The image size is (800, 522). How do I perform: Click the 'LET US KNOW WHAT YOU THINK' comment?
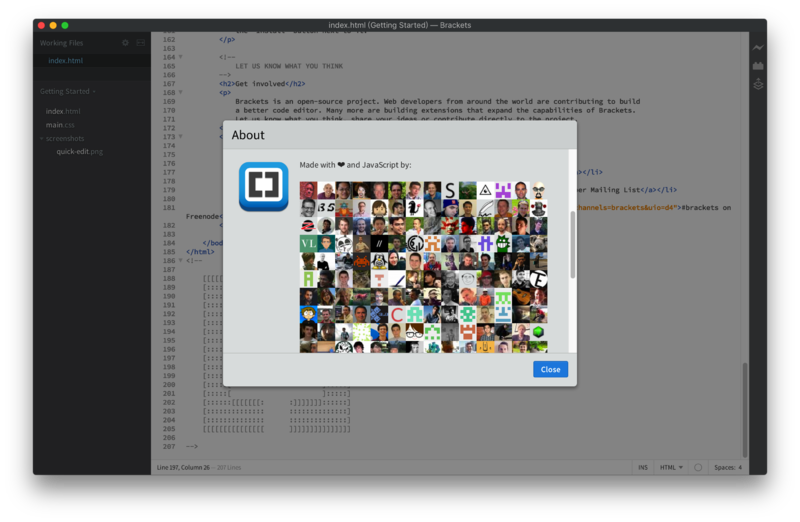(x=289, y=66)
